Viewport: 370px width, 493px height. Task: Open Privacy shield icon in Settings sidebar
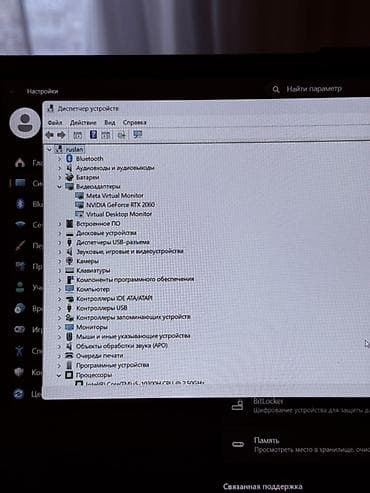[x=19, y=372]
